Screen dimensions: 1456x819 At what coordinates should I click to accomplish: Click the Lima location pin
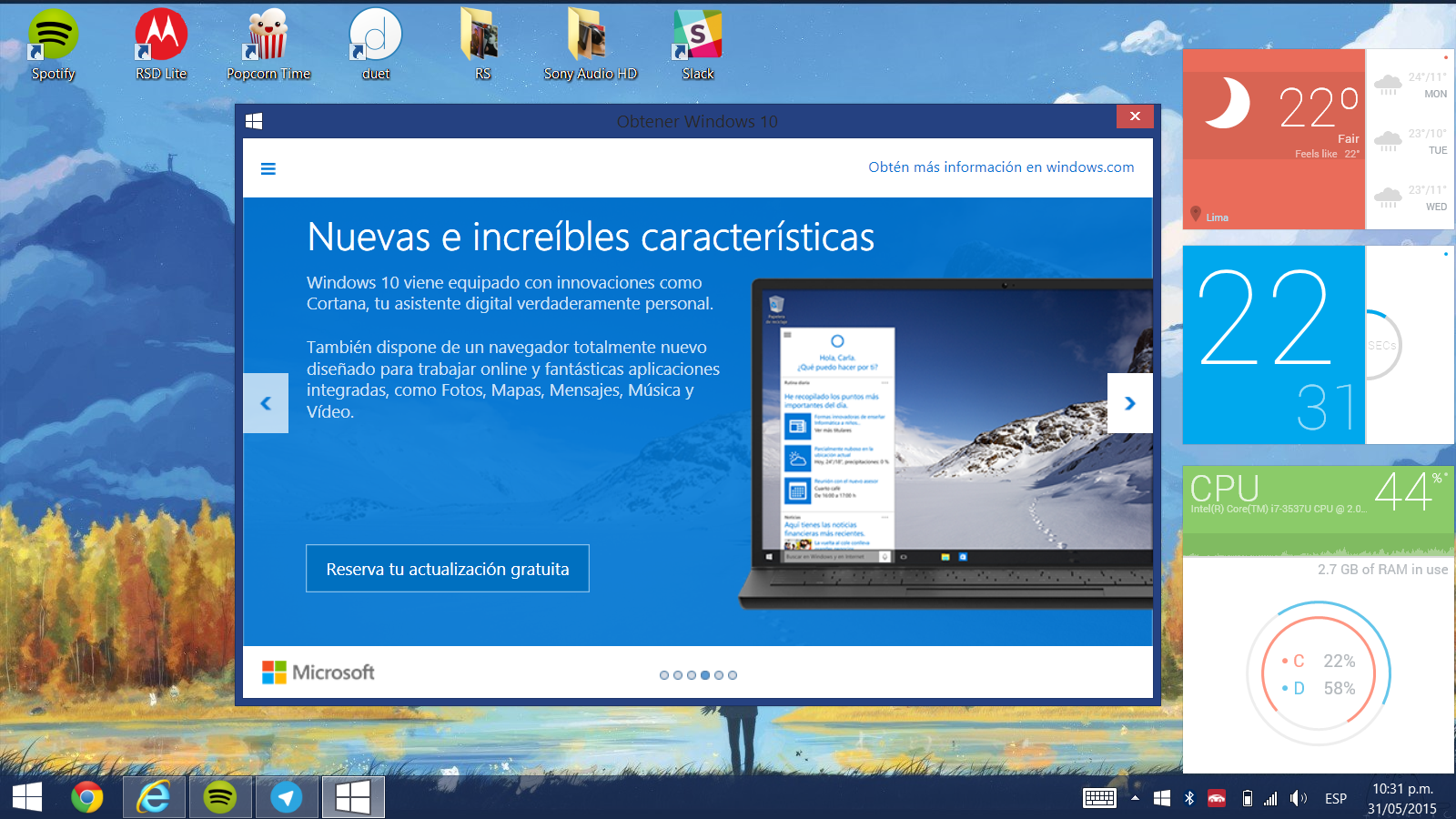click(1196, 215)
